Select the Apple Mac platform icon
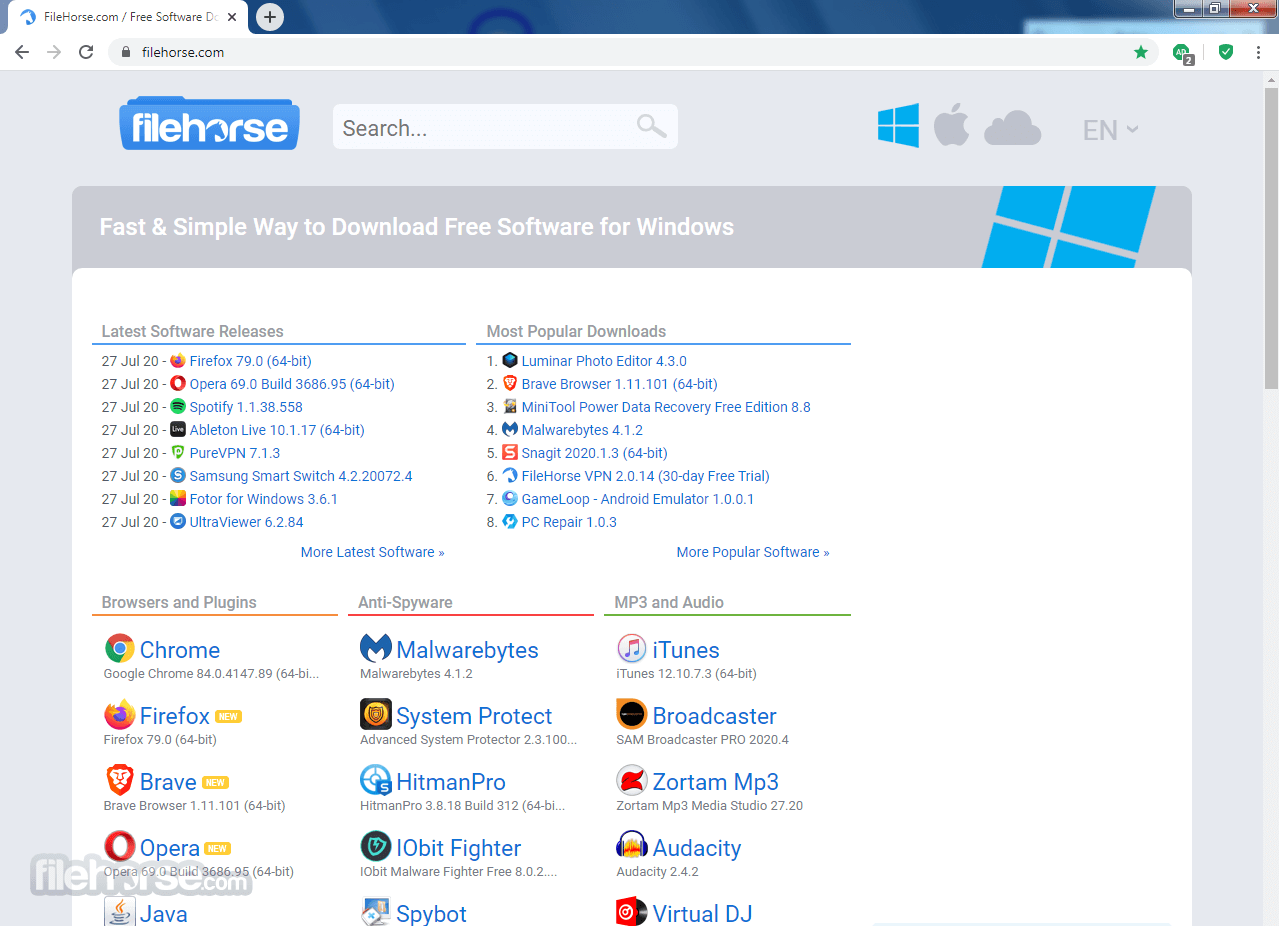The width and height of the screenshot is (1279, 926). [951, 126]
